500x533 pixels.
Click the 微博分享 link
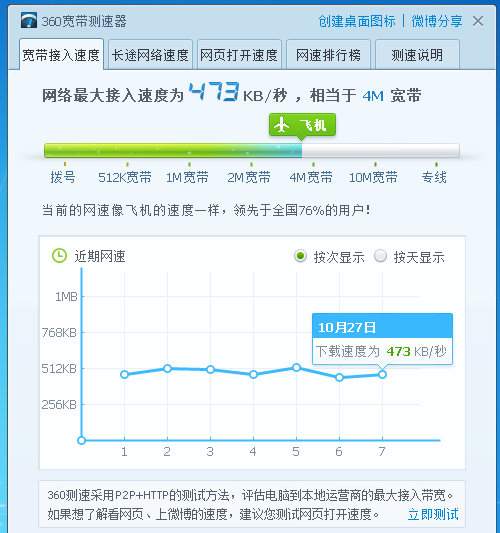coord(437,21)
